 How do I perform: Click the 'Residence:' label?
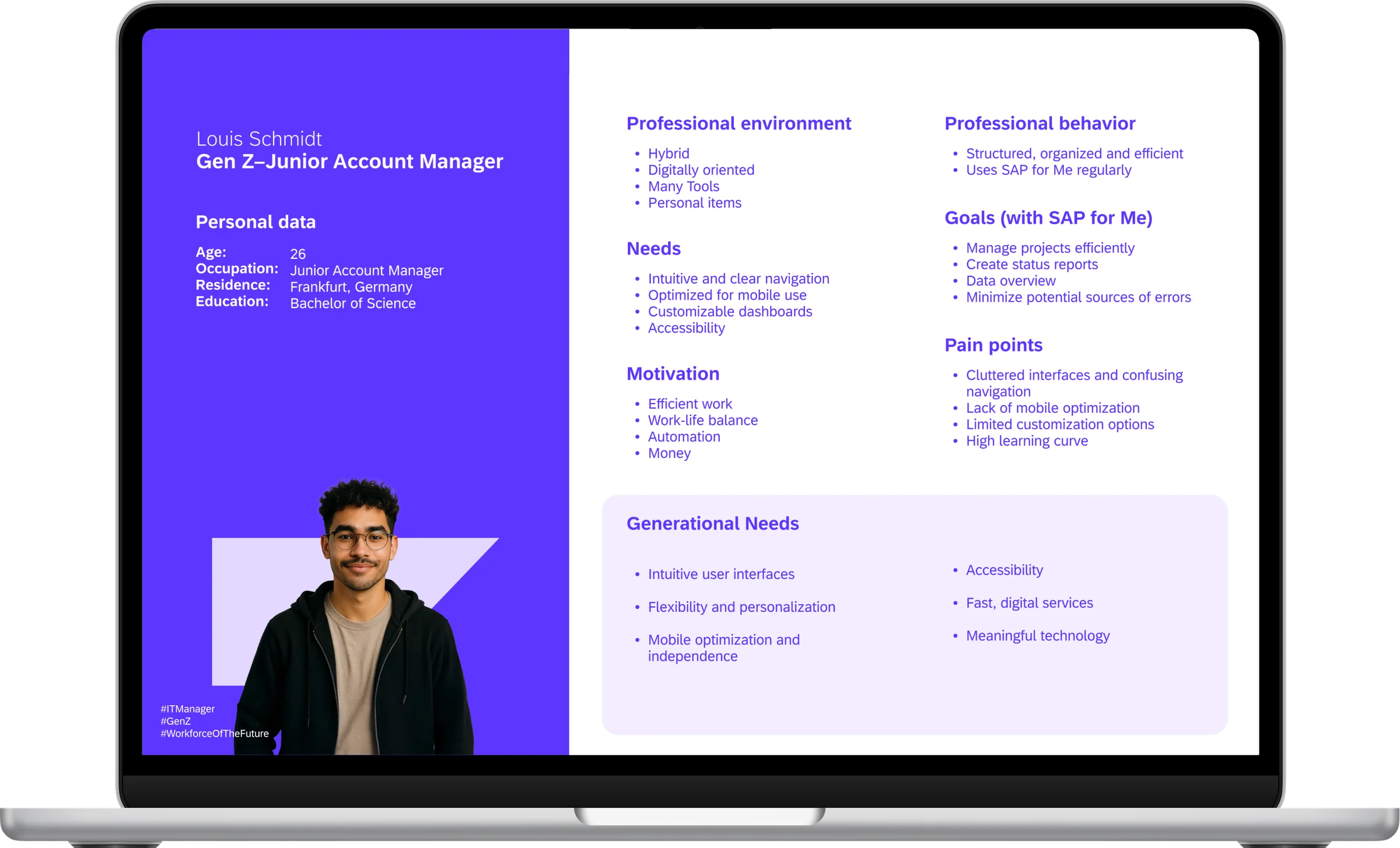233,285
